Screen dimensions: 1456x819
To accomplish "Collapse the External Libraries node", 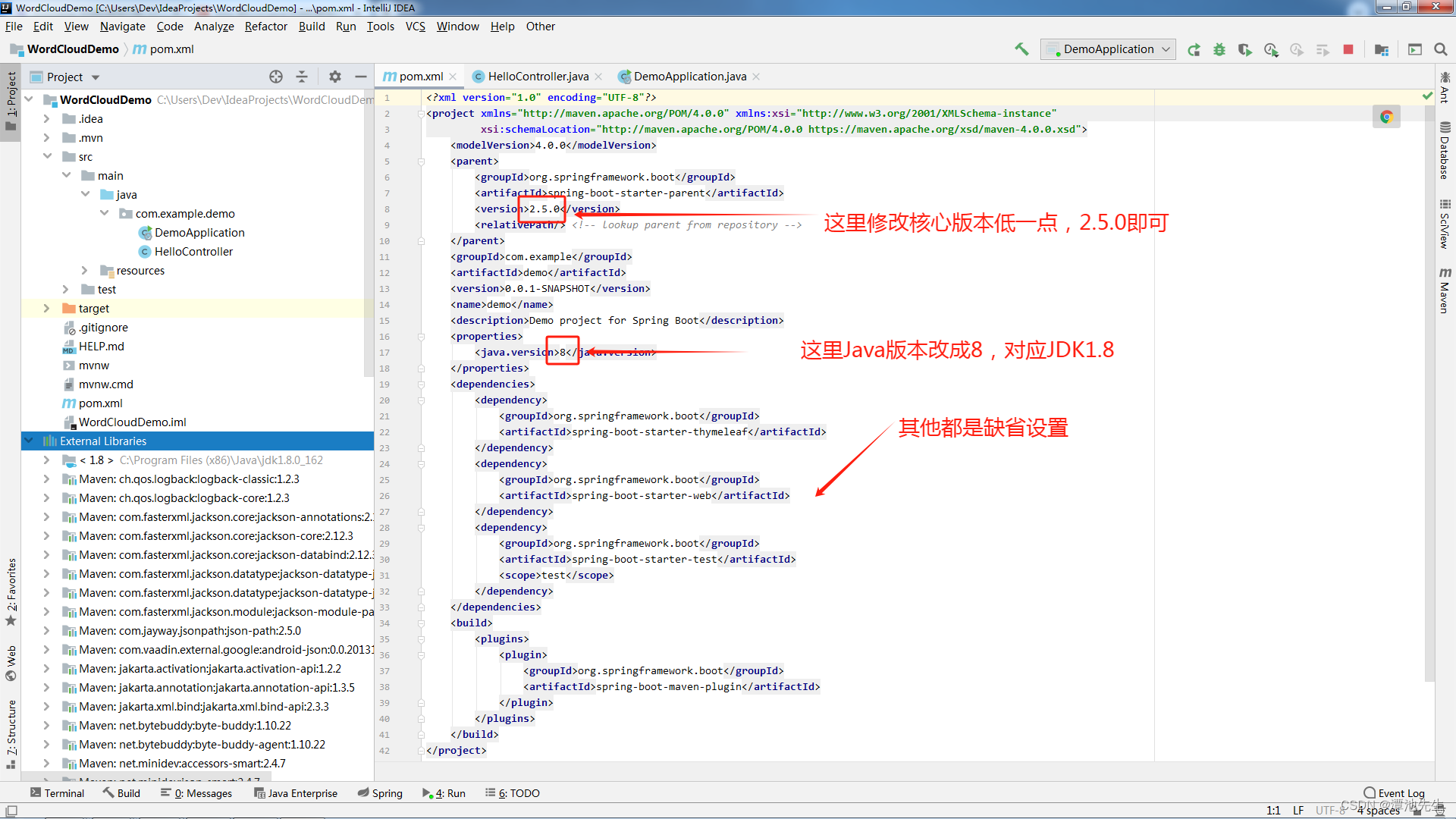I will 29,441.
